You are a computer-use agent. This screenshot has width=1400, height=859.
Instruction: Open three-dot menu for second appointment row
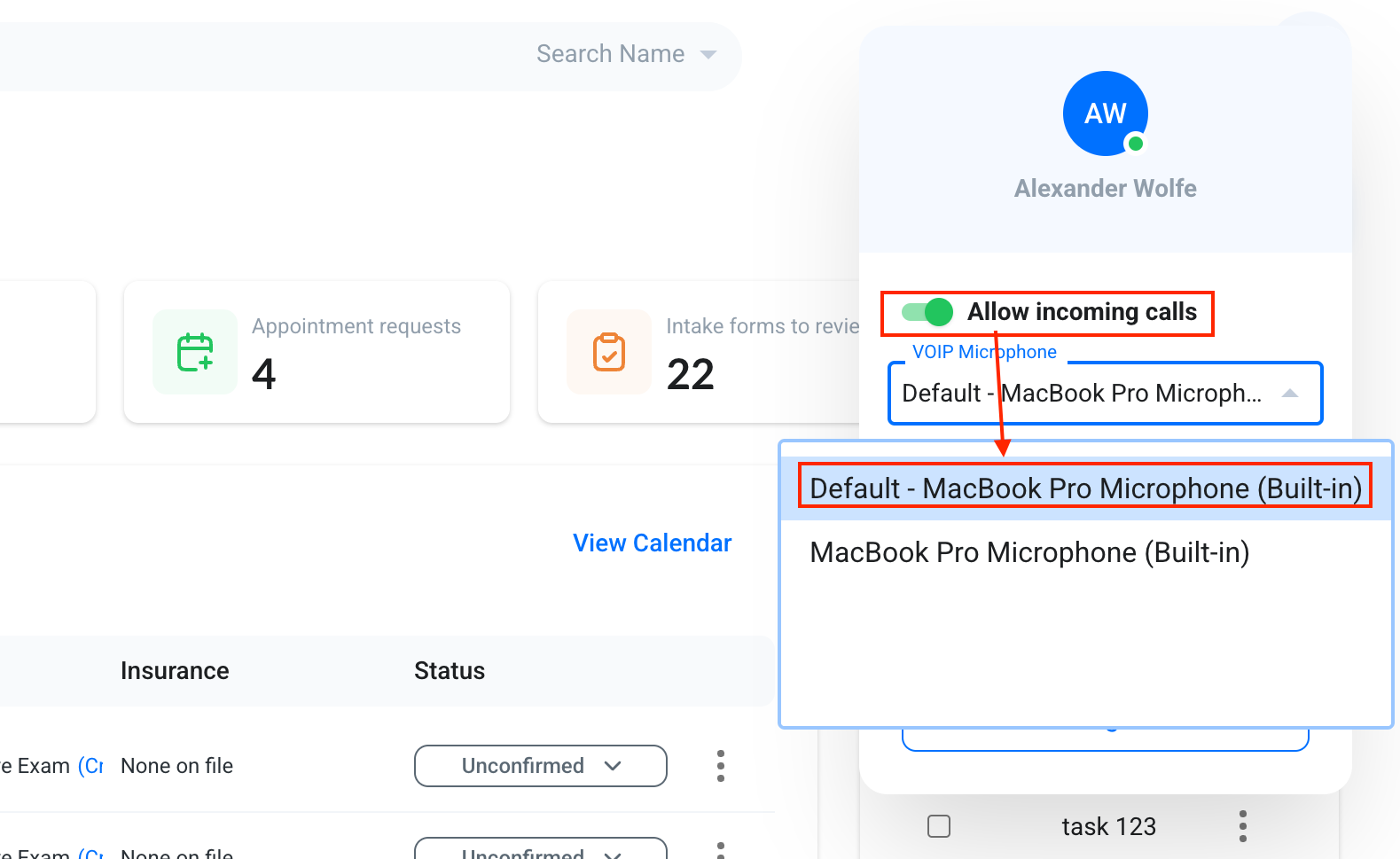(x=721, y=850)
